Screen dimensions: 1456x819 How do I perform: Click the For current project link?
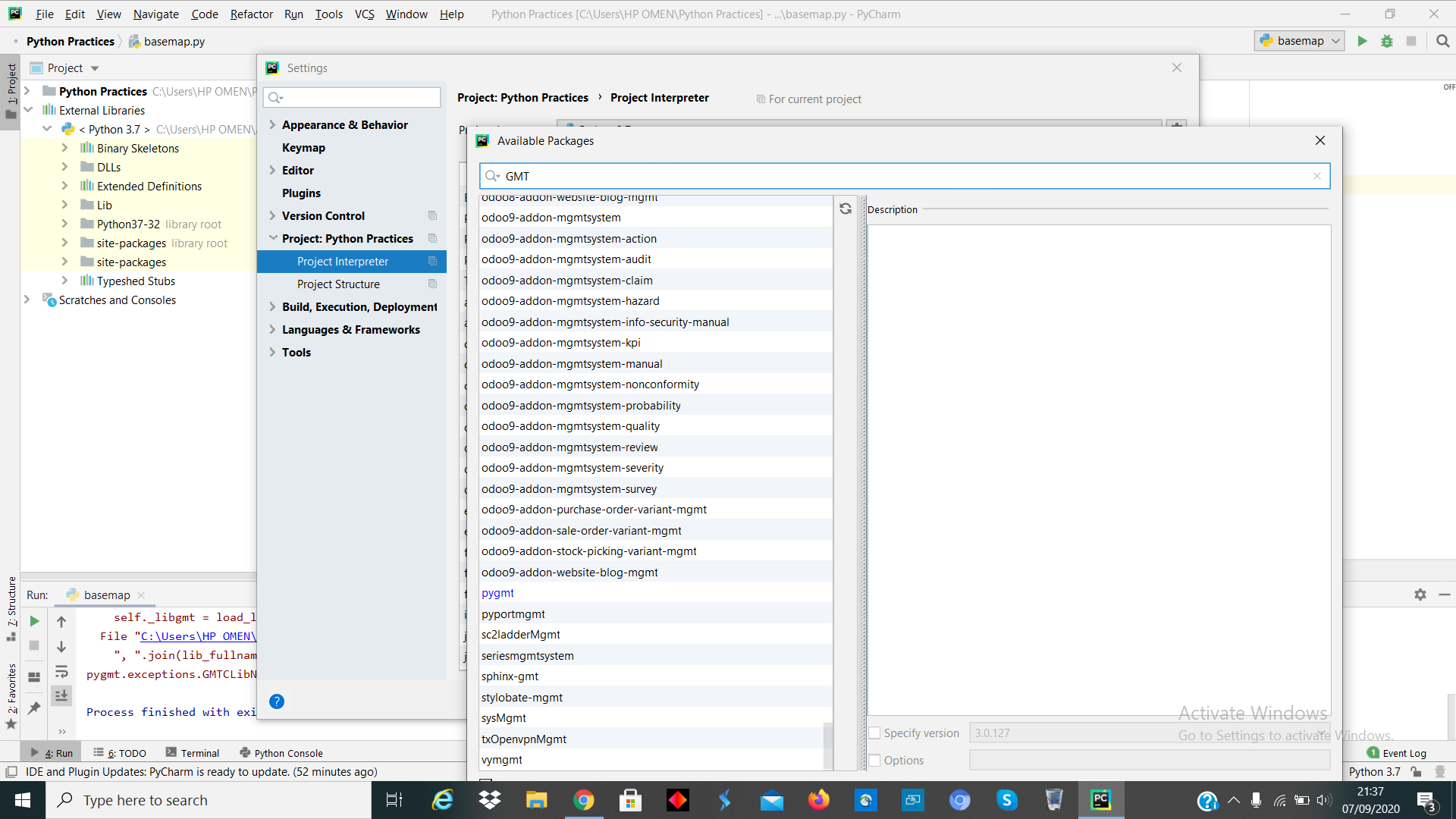(814, 99)
